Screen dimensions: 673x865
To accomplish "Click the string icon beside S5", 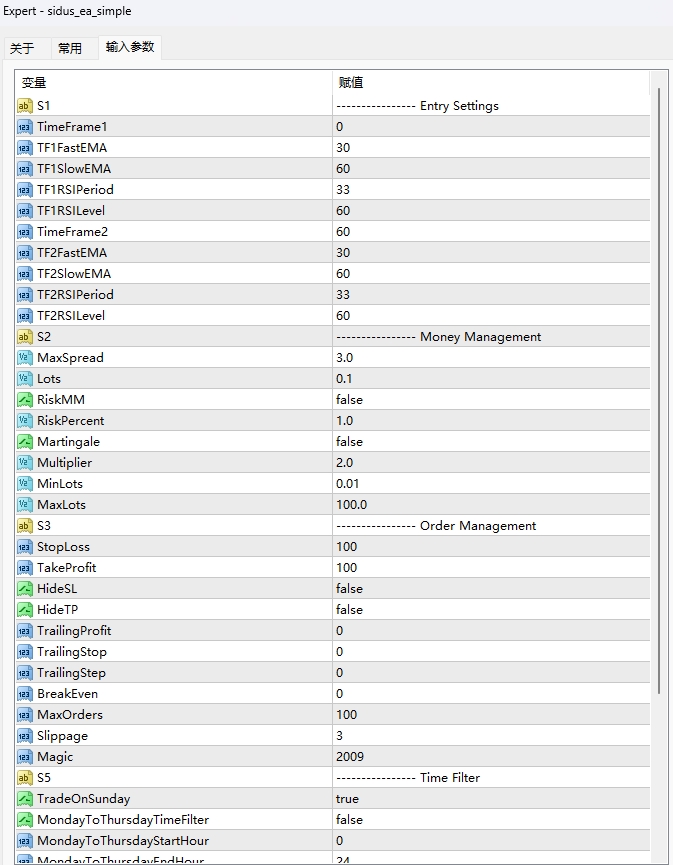I will click(24, 777).
